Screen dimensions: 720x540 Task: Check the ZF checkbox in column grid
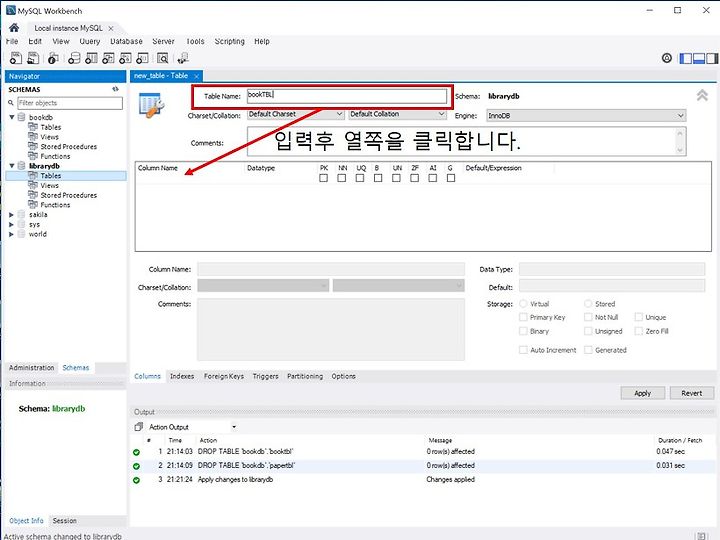tap(415, 178)
